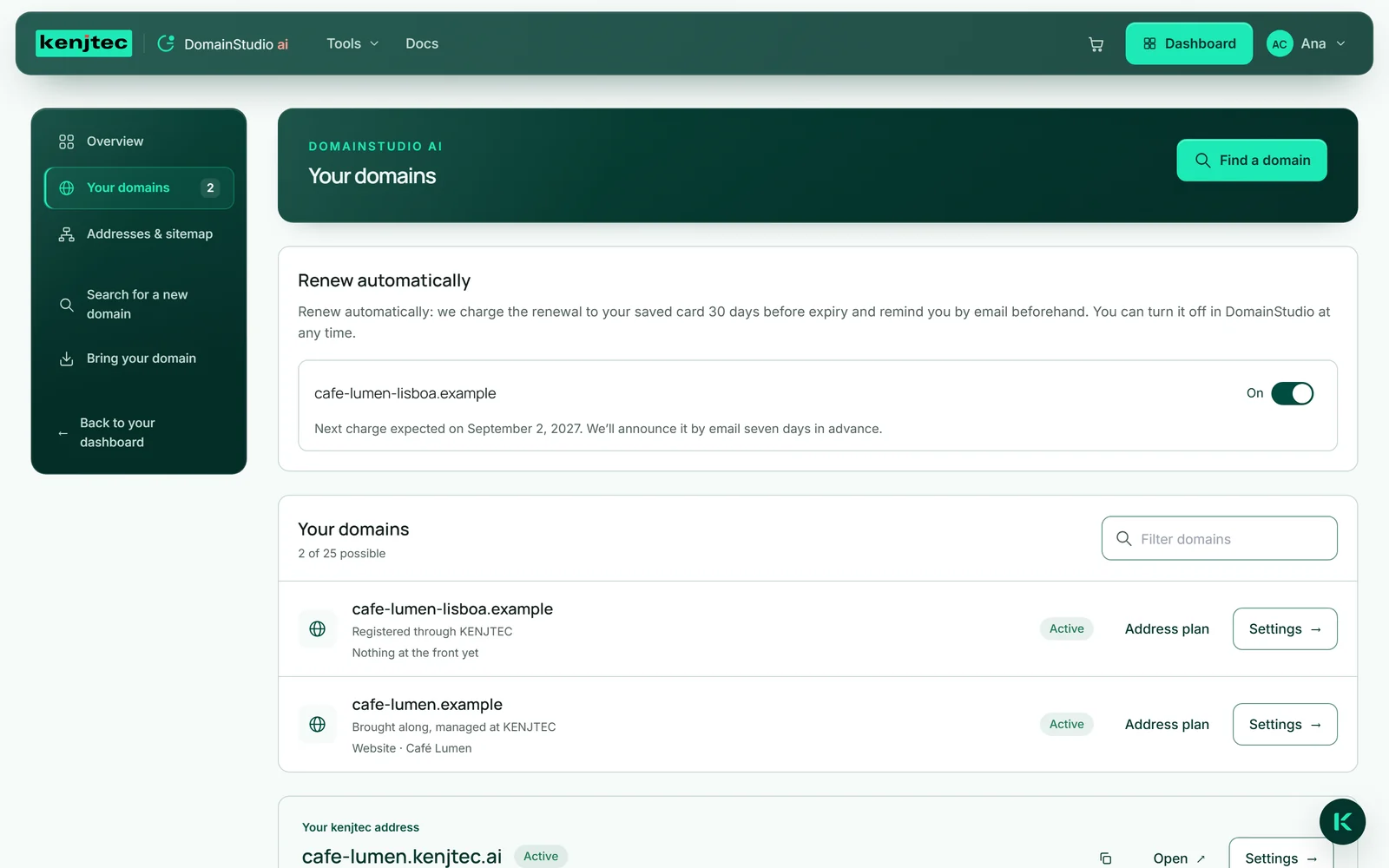The height and width of the screenshot is (868, 1389).
Task: Go to the Dashboard button
Action: click(1188, 43)
